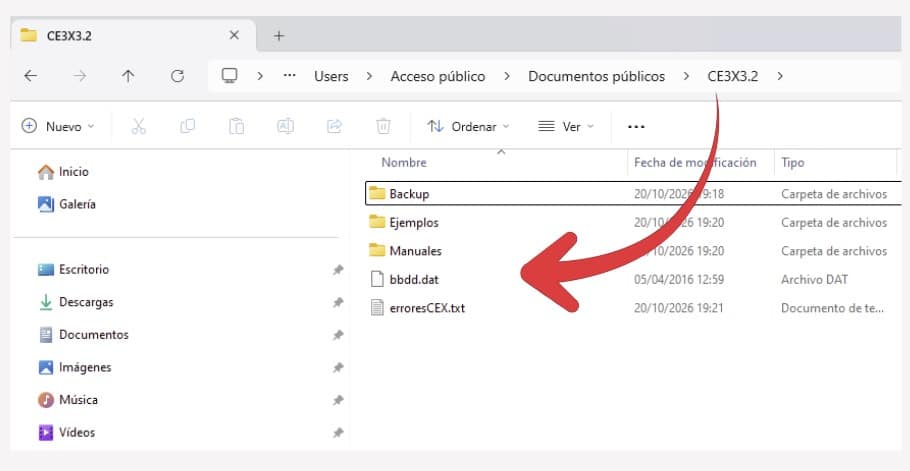Image resolution: width=910 pixels, height=471 pixels.
Task: Open the Nuevo dropdown menu
Action: (57, 126)
